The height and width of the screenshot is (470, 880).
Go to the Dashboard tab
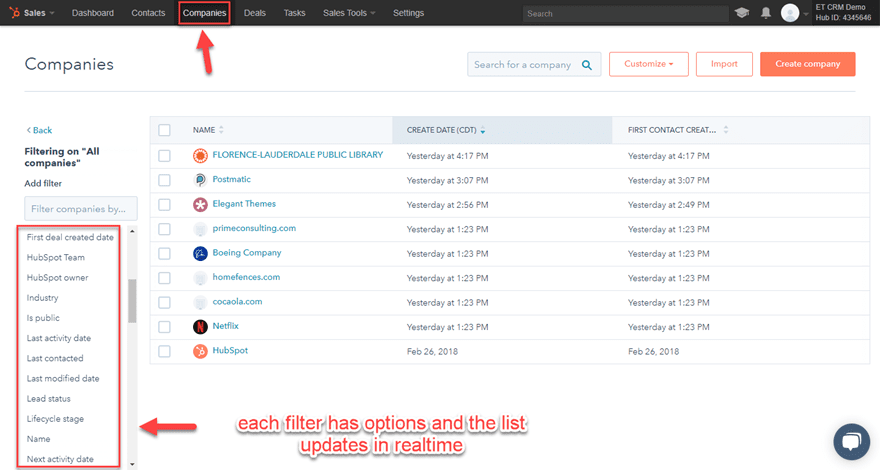(93, 13)
